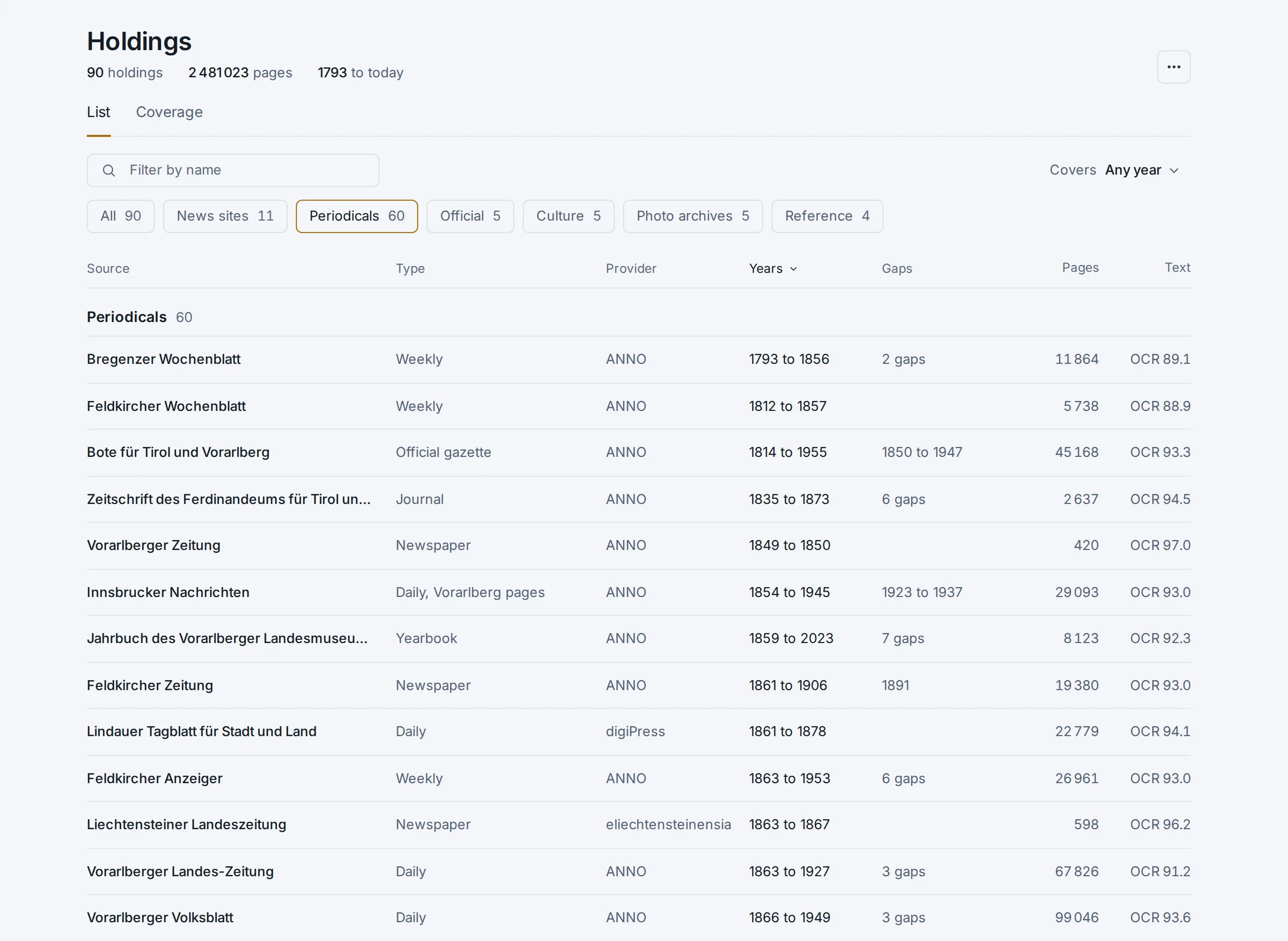Switch to the Coverage tab

pos(169,112)
